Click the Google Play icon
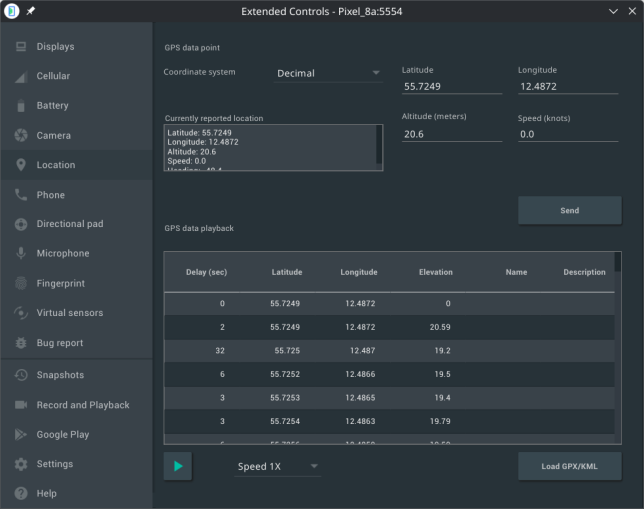The width and height of the screenshot is (644, 509). click(21, 434)
